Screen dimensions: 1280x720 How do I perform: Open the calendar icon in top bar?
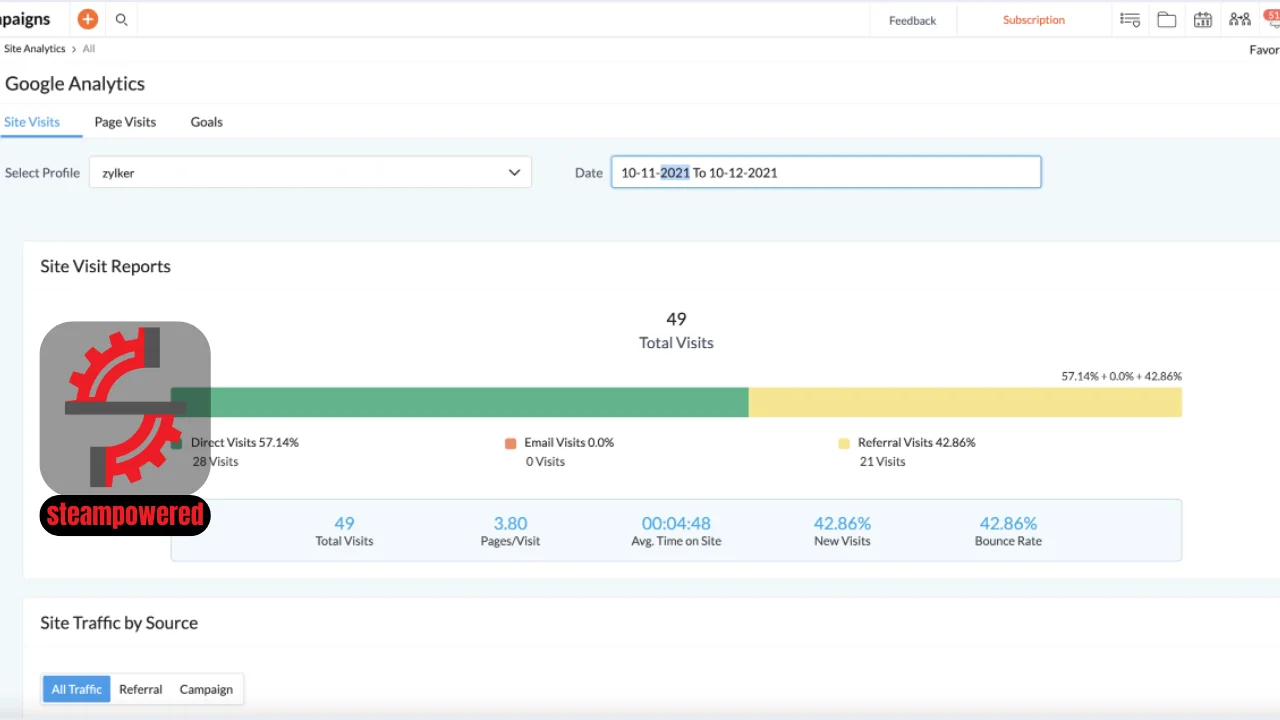pos(1203,19)
